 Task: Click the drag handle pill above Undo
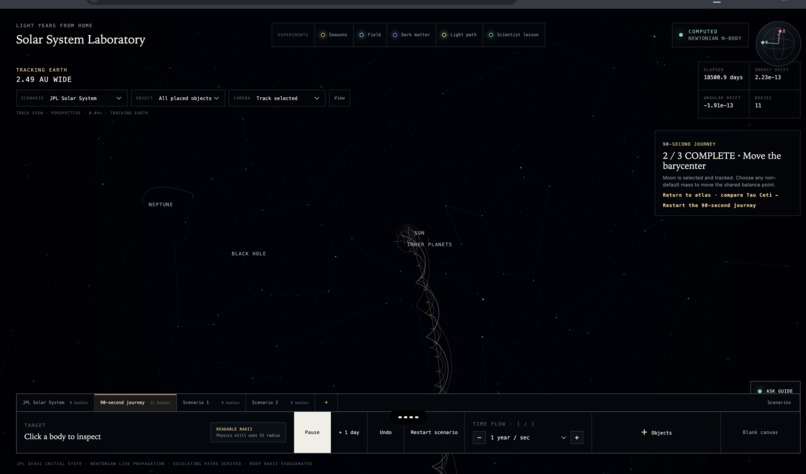[408, 417]
